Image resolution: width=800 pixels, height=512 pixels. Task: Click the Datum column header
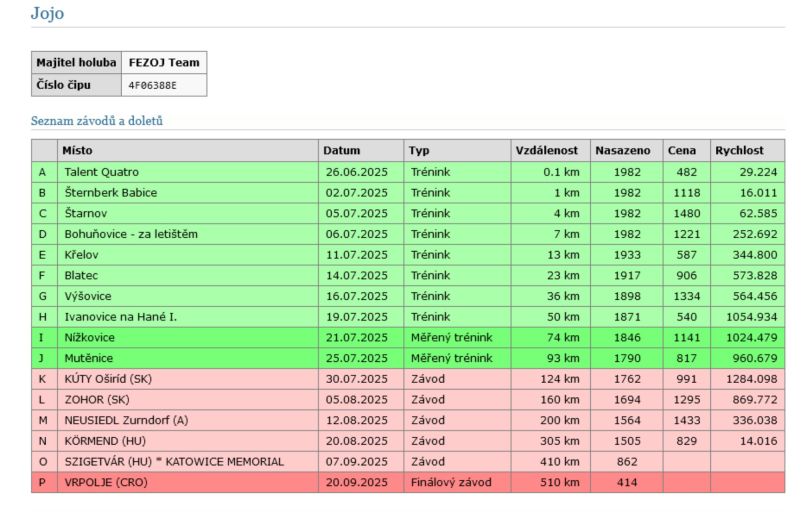341,150
